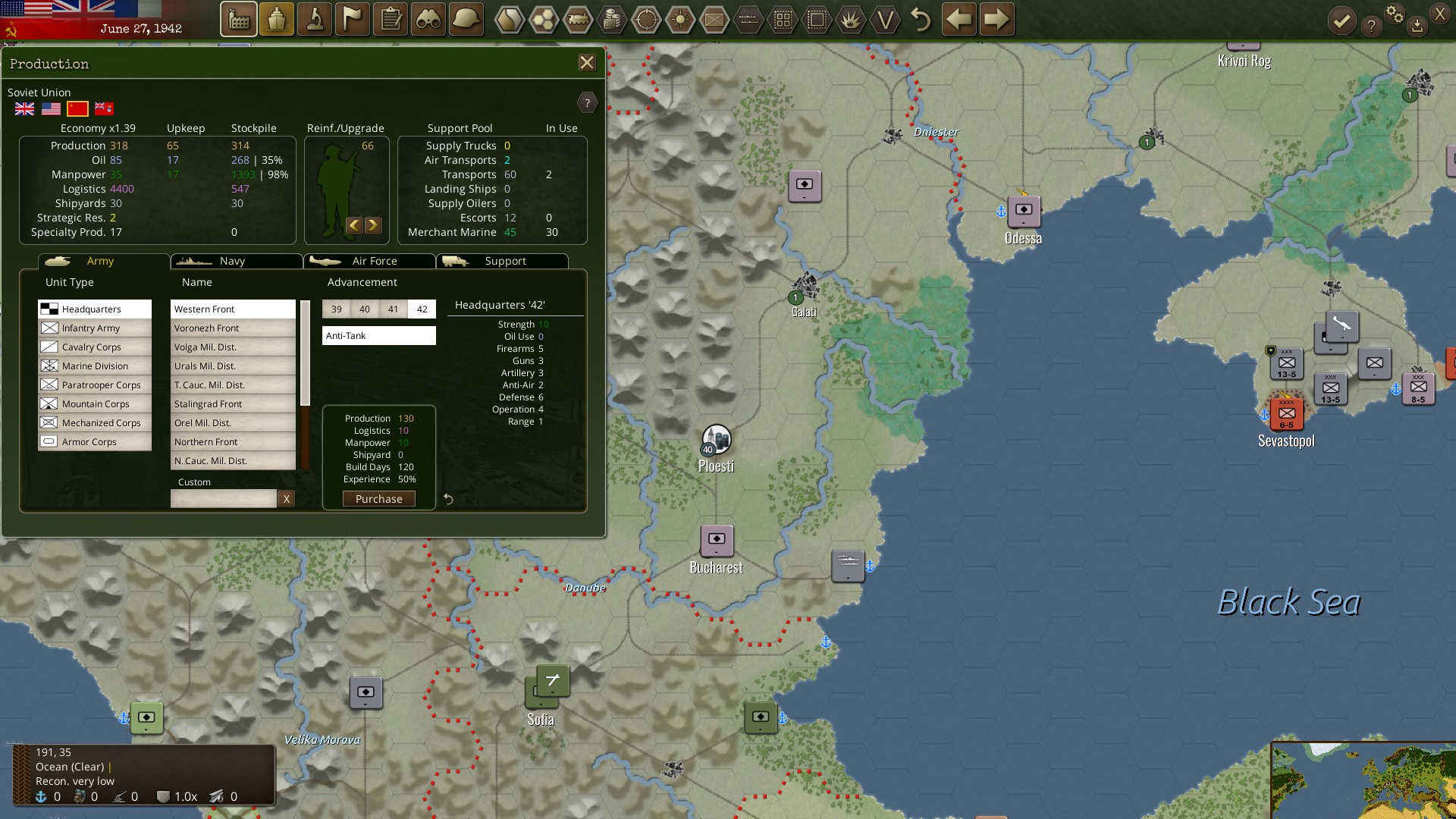Open the flag diplomacy icon
1456x819 pixels.
pyautogui.click(x=353, y=20)
